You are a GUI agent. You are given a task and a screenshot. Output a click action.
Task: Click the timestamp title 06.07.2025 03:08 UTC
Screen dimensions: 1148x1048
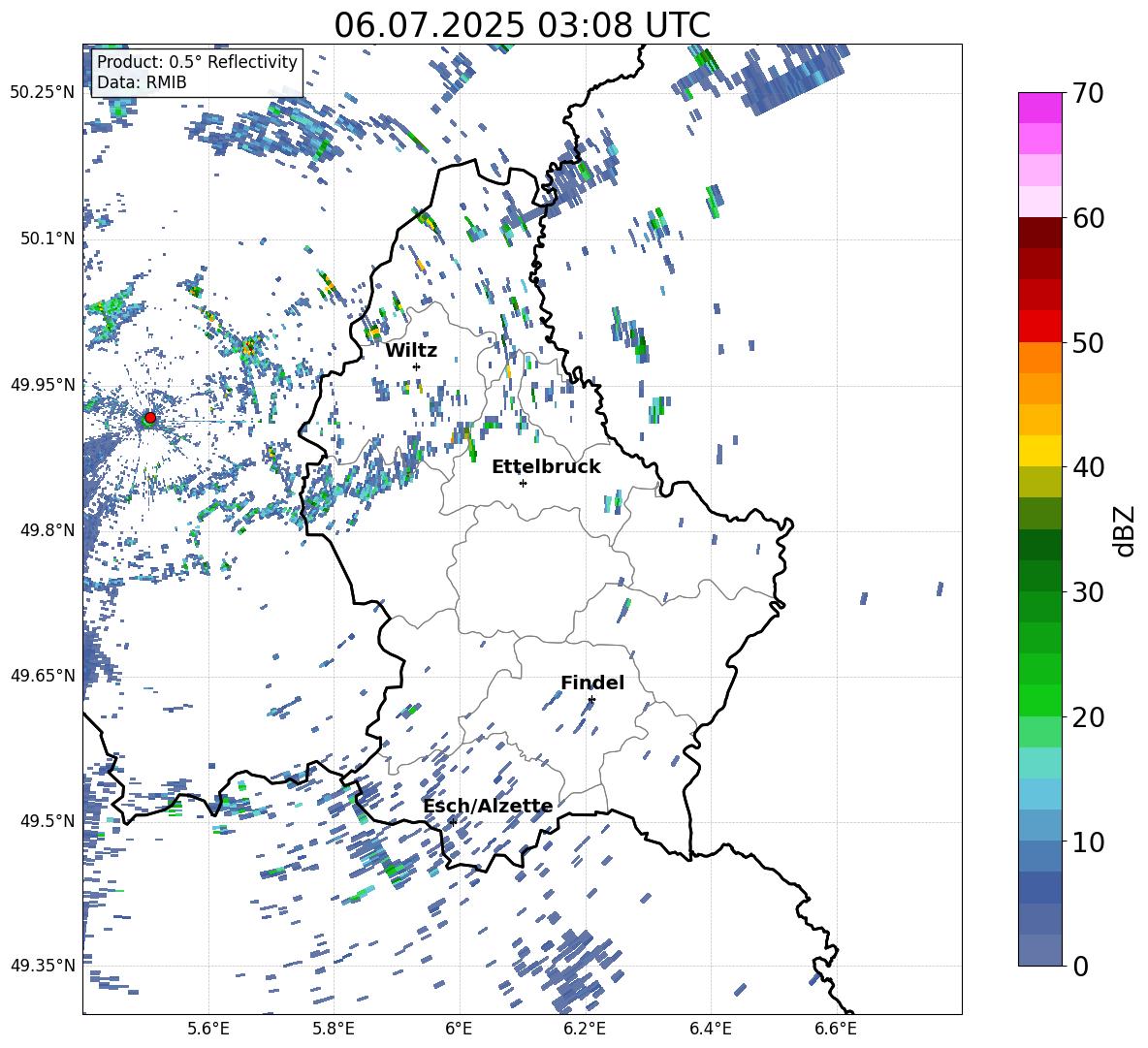[522, 25]
